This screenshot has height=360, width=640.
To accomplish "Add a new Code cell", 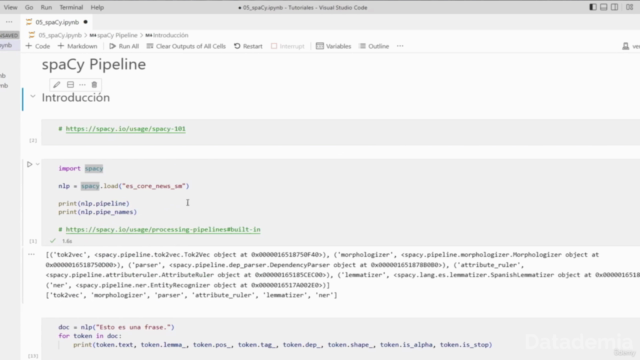I will coord(38,46).
